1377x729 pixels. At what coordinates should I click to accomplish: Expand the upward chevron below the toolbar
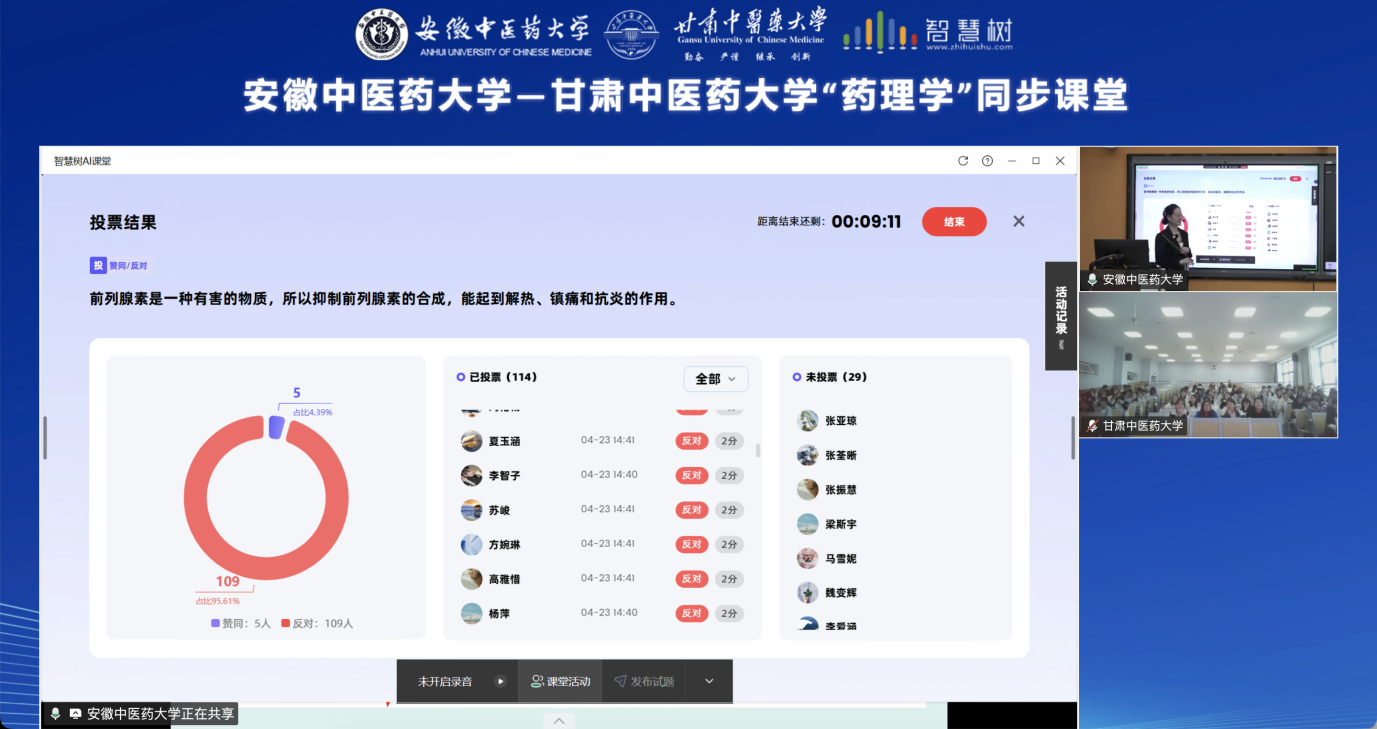coord(558,721)
